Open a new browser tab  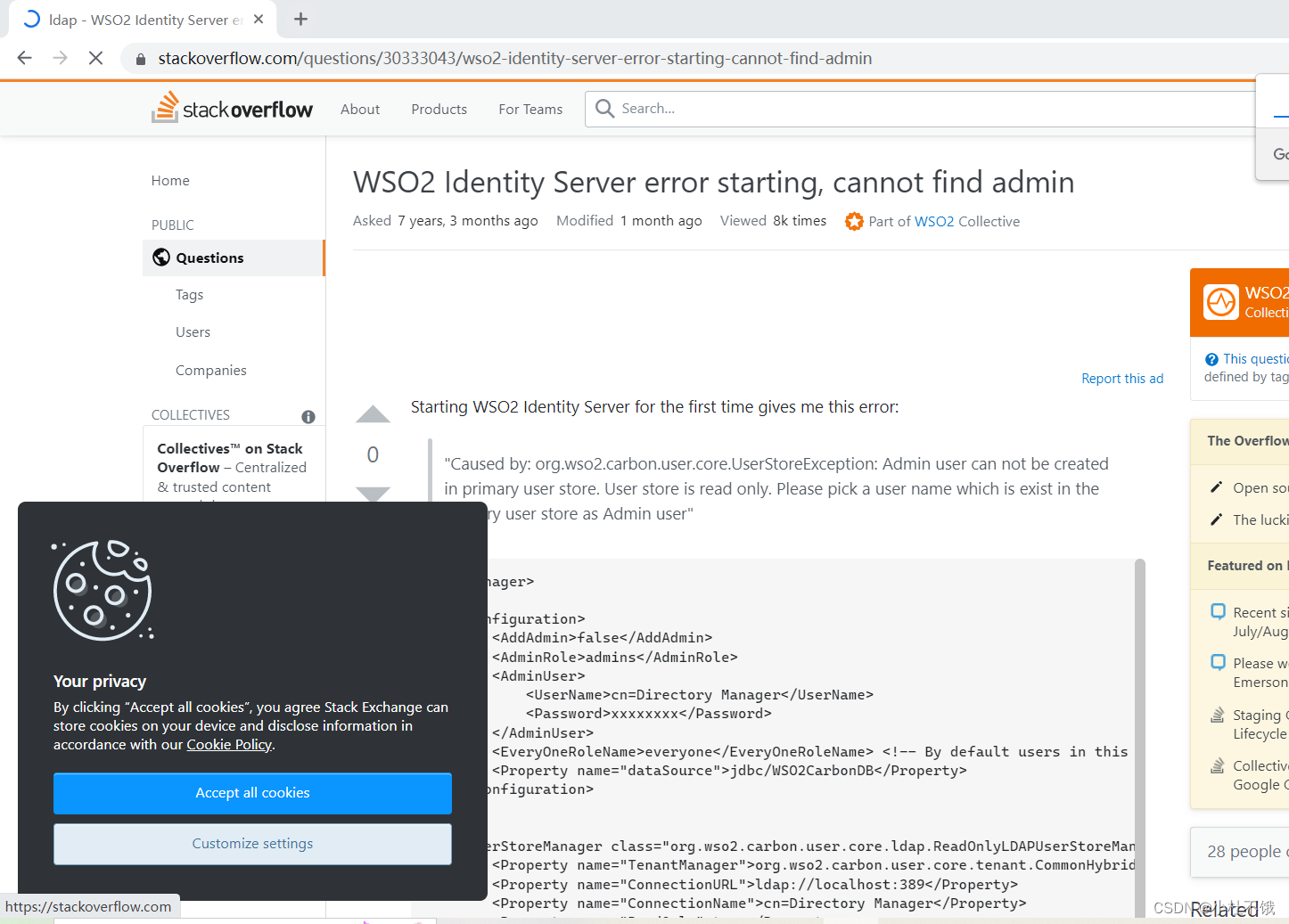coord(300,19)
